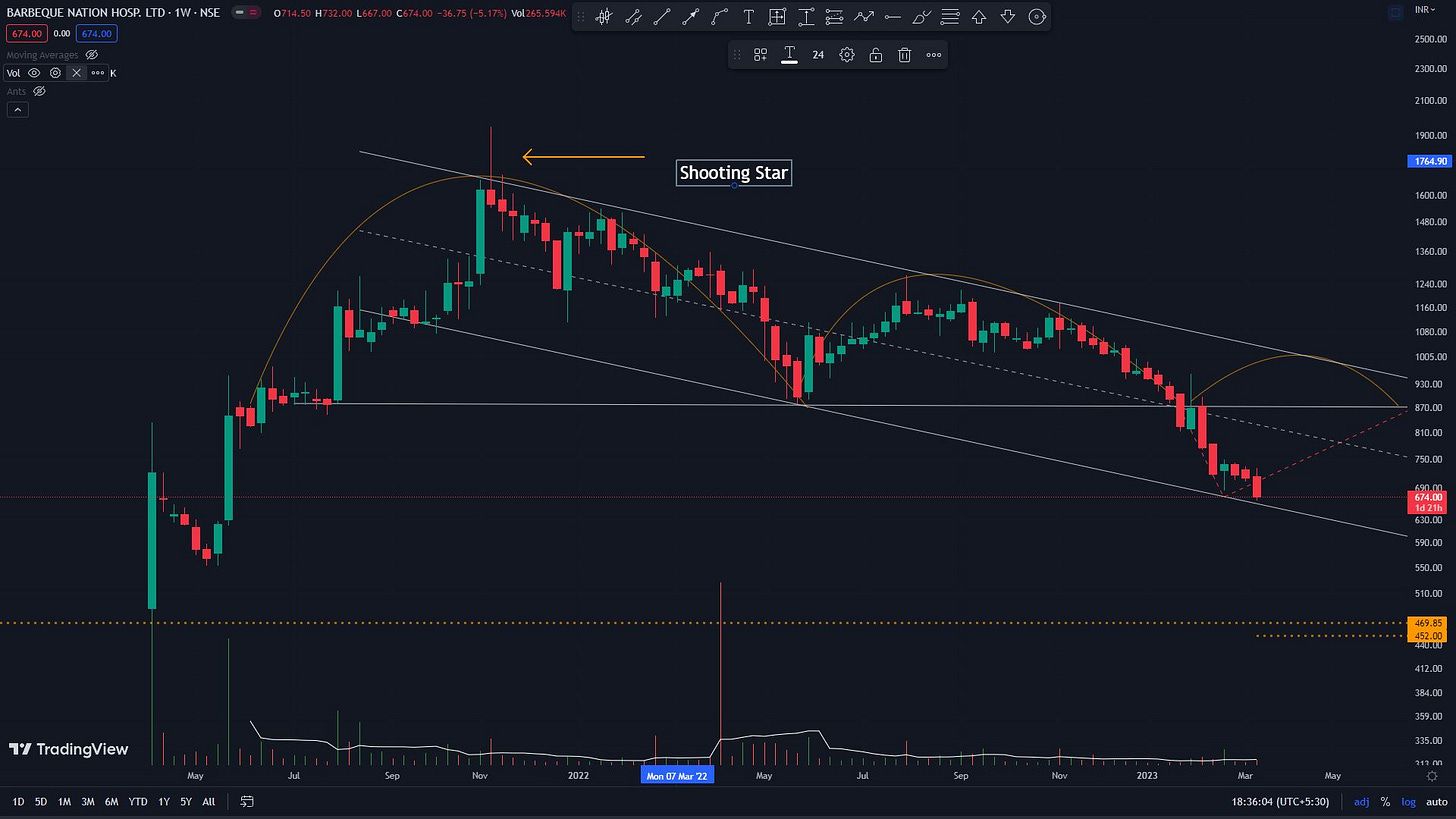Open text color picker in floating toolbar
Image resolution: width=1456 pixels, height=819 pixels.
pyautogui.click(x=789, y=55)
